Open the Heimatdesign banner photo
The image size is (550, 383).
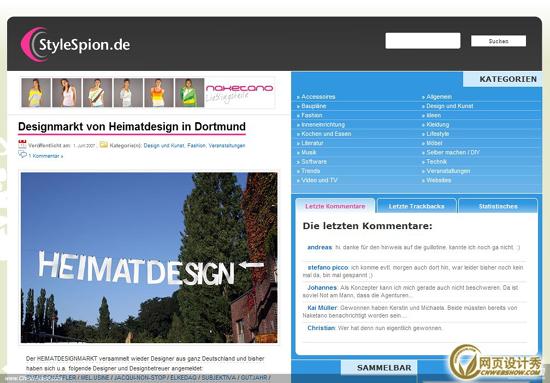(x=149, y=257)
